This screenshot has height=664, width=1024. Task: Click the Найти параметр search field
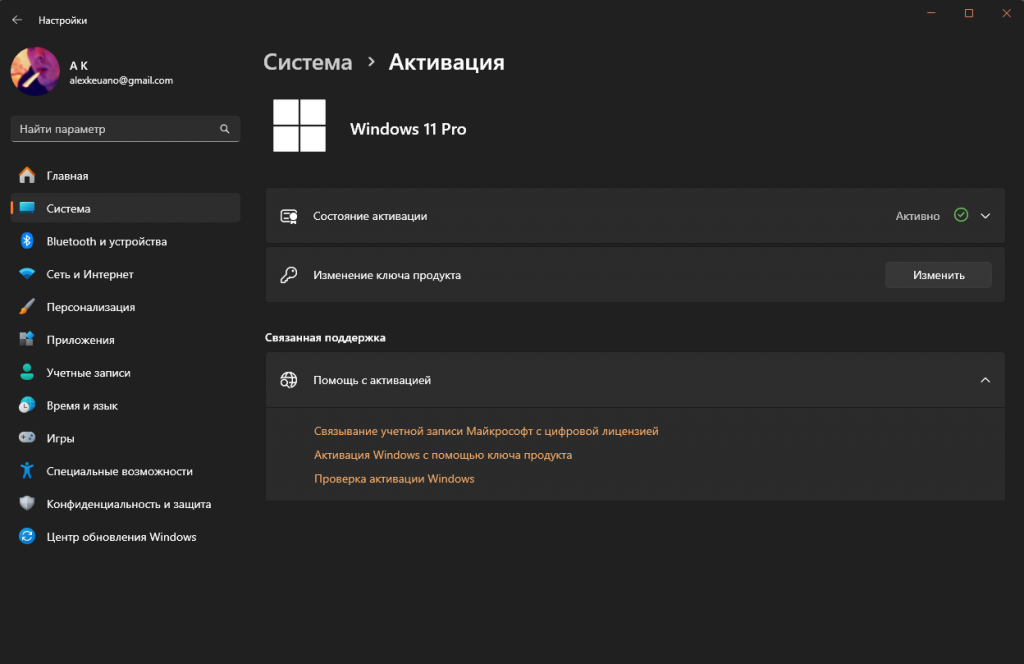(115, 129)
